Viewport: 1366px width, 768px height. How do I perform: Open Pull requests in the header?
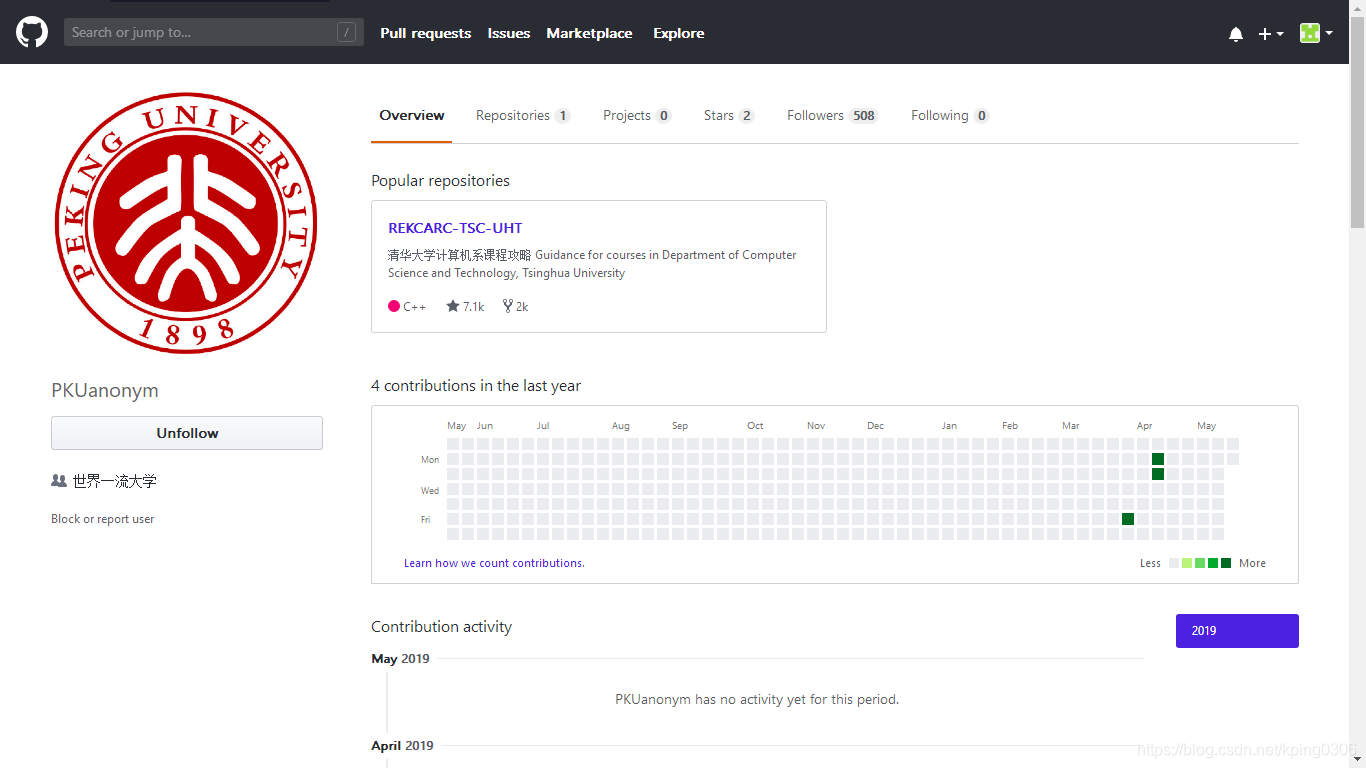tap(425, 33)
